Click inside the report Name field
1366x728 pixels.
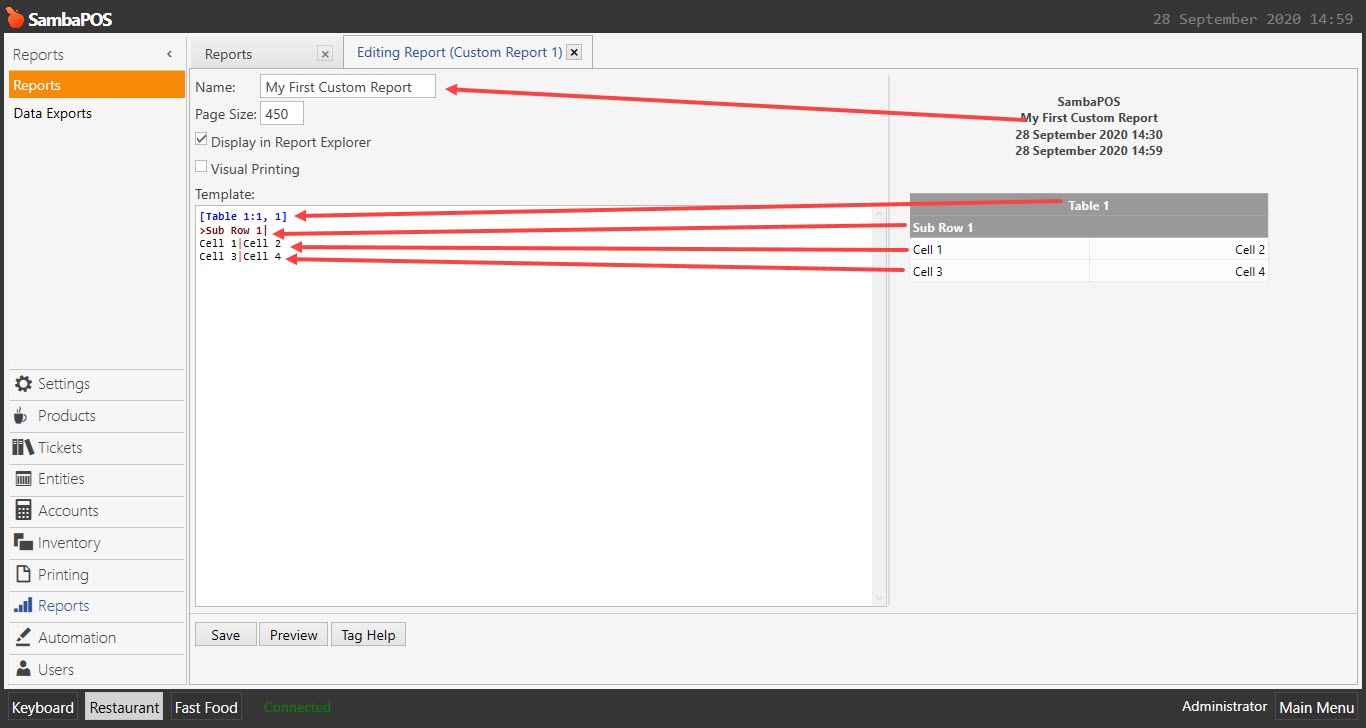click(347, 86)
